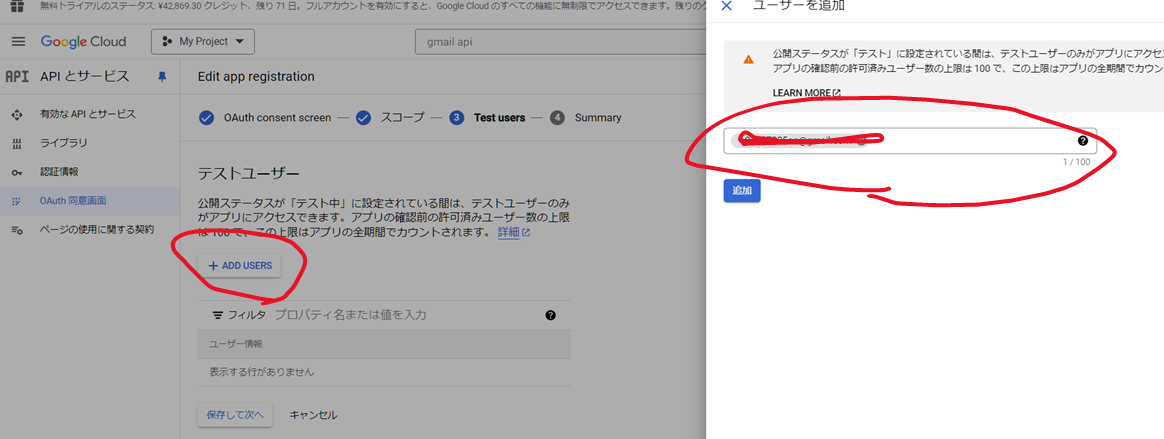Open the hamburger navigation menu
The width and height of the screenshot is (1164, 439).
[x=19, y=42]
